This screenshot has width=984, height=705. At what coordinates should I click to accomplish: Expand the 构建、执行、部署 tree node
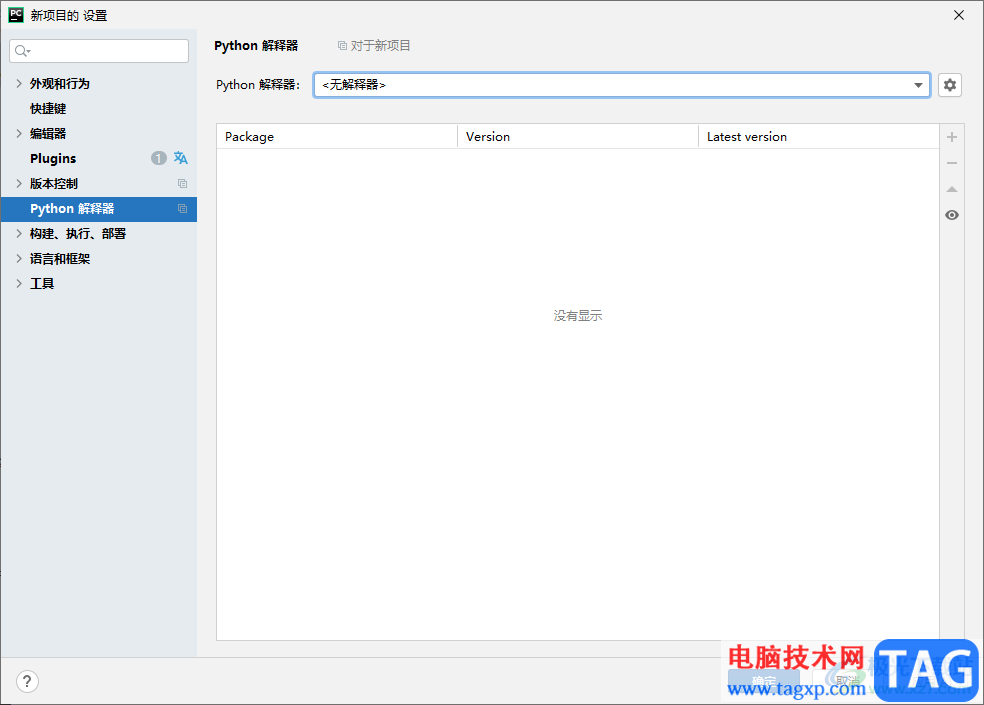click(19, 234)
